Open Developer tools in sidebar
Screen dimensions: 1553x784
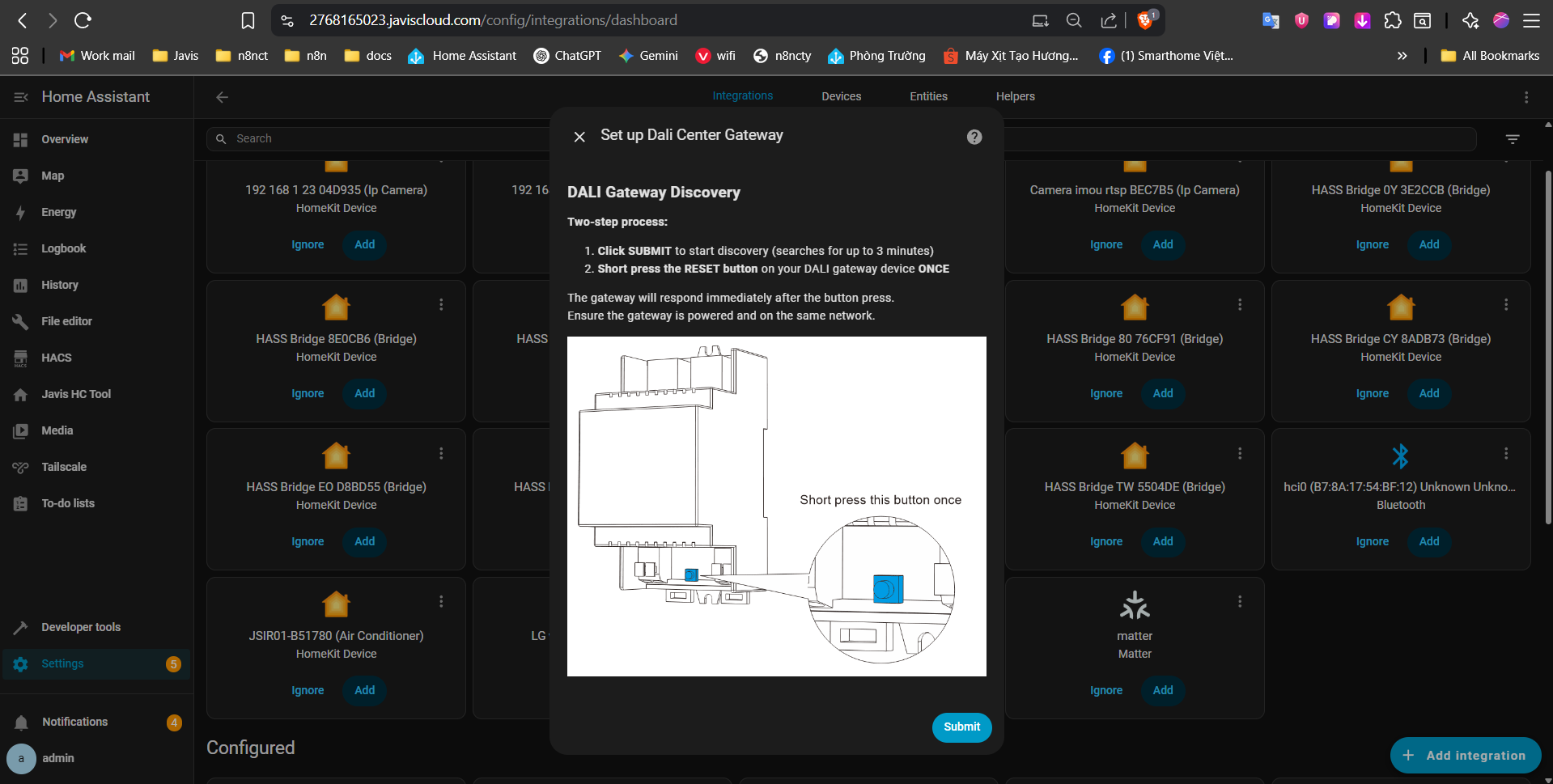[x=81, y=627]
